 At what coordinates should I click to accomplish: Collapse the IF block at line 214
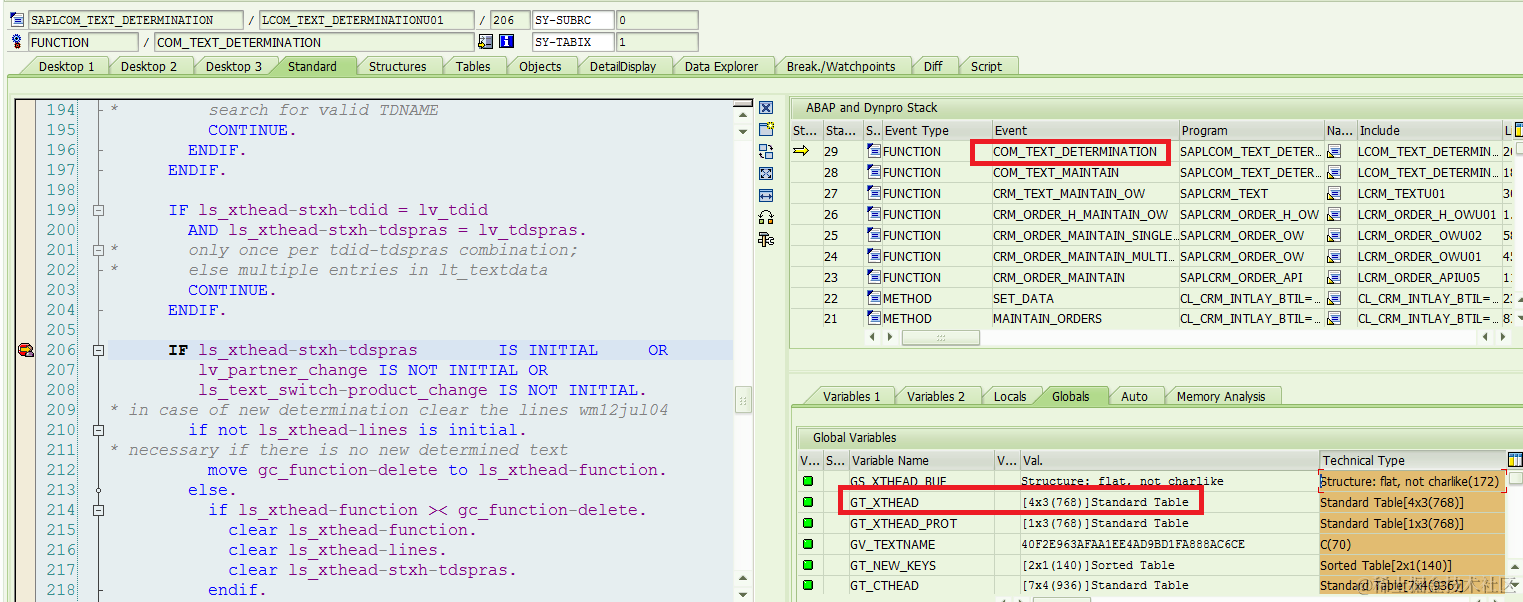98,510
